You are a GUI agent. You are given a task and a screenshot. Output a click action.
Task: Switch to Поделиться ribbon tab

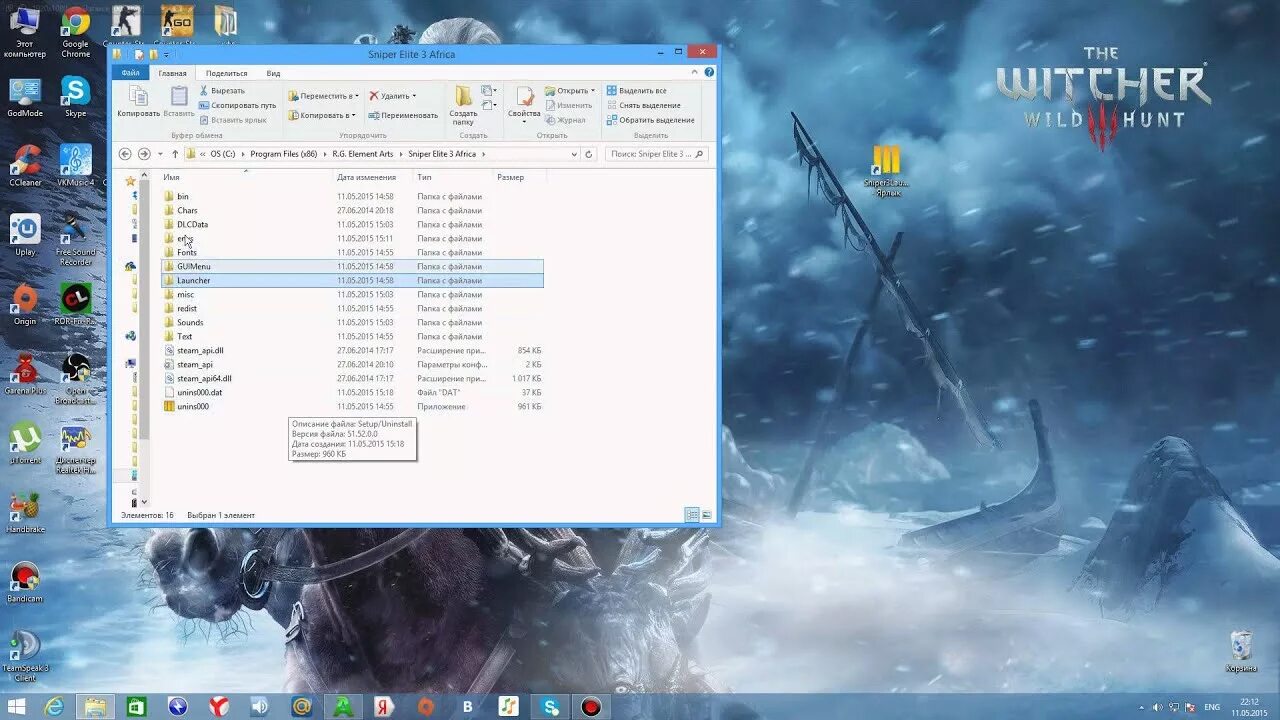point(226,73)
